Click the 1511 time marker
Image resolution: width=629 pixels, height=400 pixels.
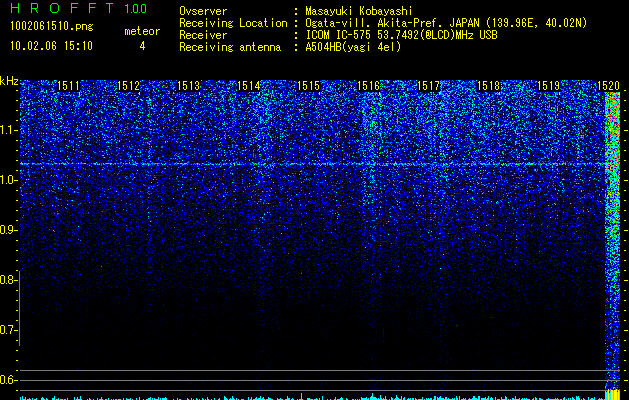(68, 86)
